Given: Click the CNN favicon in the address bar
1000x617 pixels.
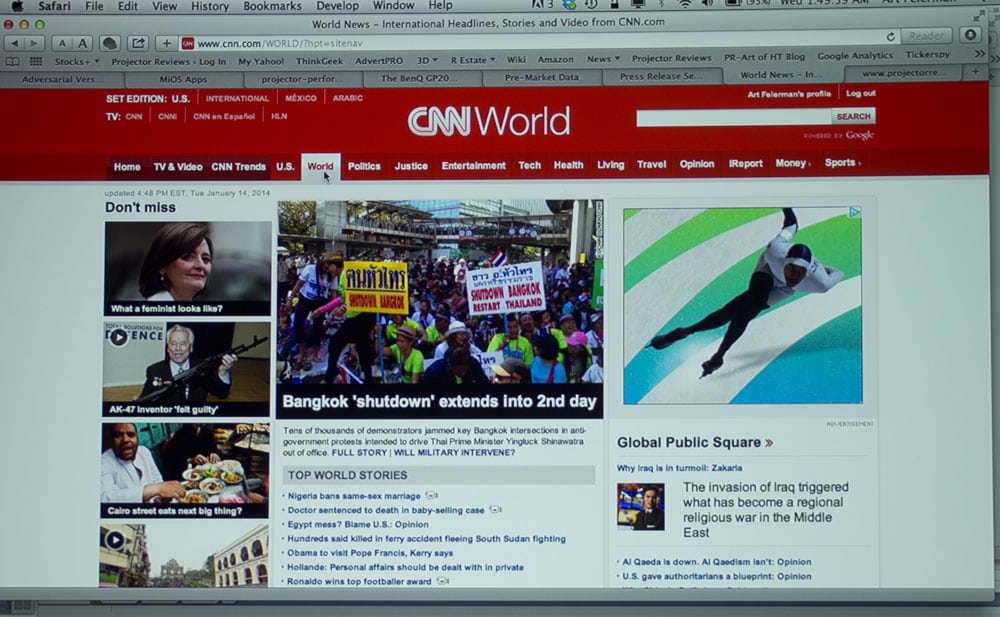Looking at the screenshot, I should pyautogui.click(x=188, y=43).
